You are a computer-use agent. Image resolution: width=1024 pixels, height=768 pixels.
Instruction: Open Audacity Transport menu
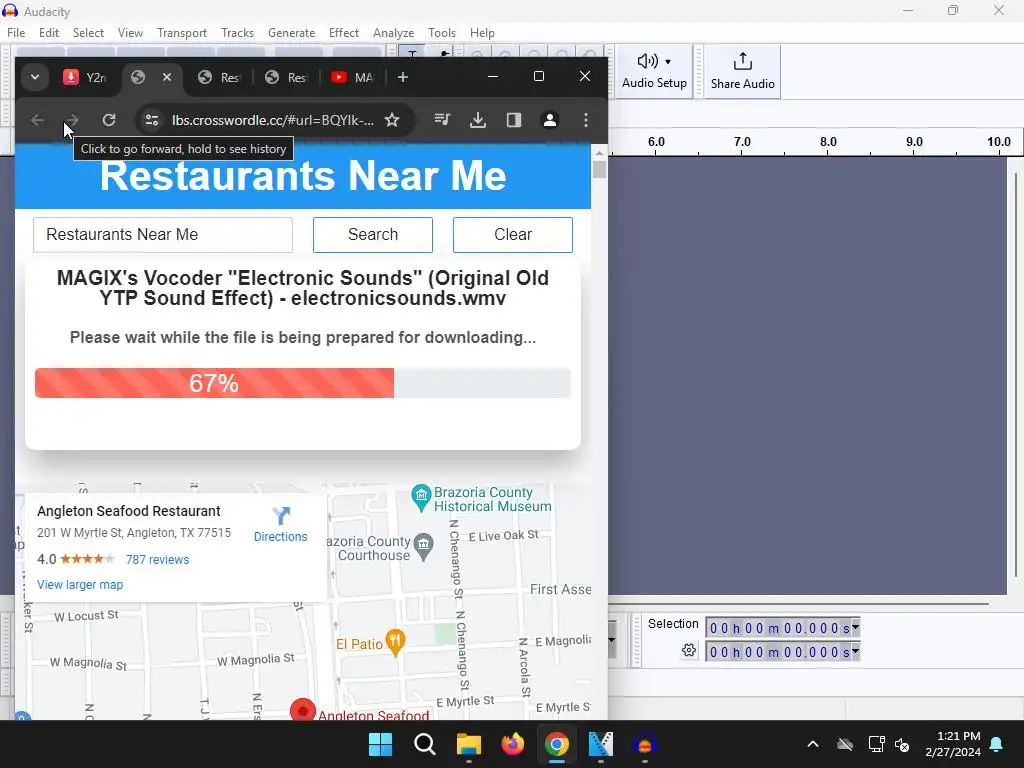click(x=182, y=33)
